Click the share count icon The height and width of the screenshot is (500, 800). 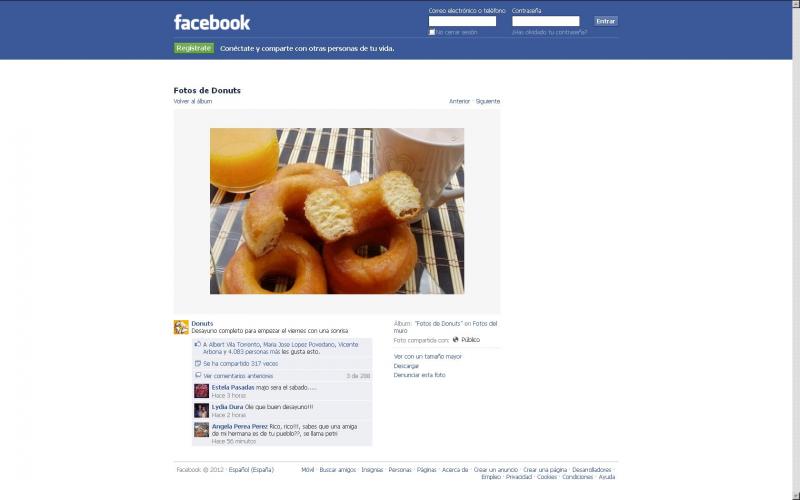pos(197,364)
